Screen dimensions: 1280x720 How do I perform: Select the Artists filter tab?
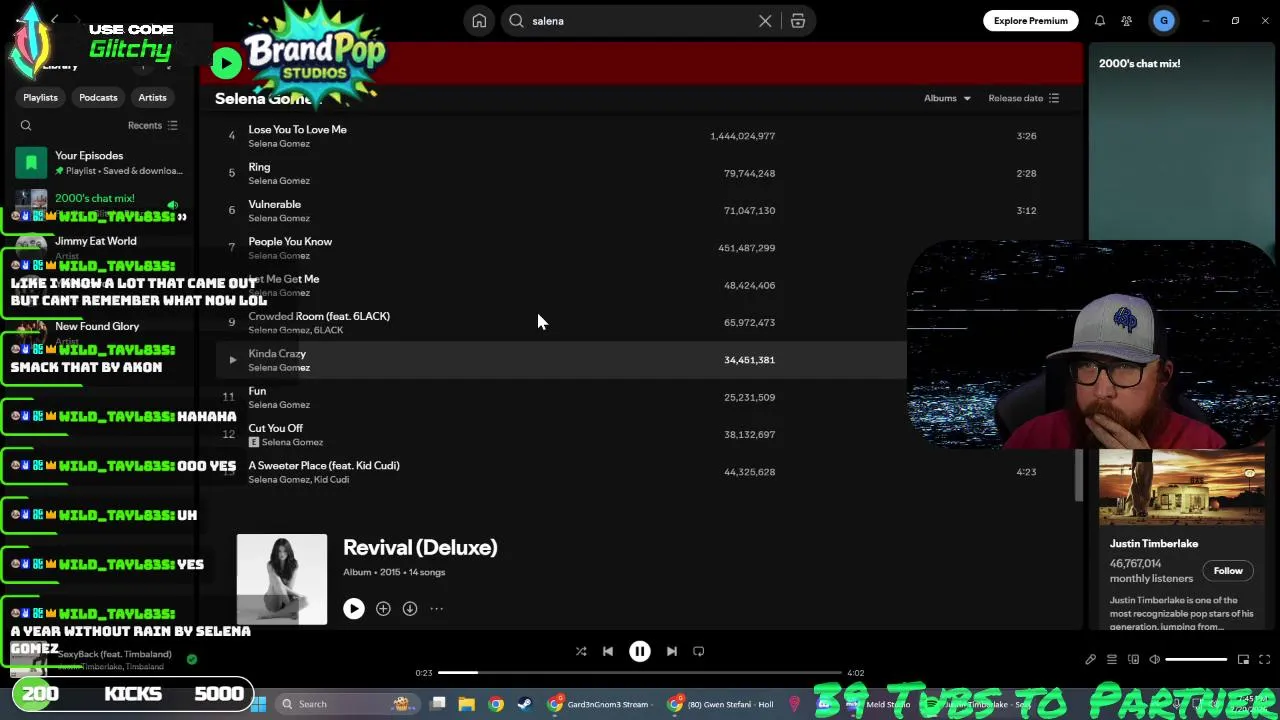click(x=152, y=97)
